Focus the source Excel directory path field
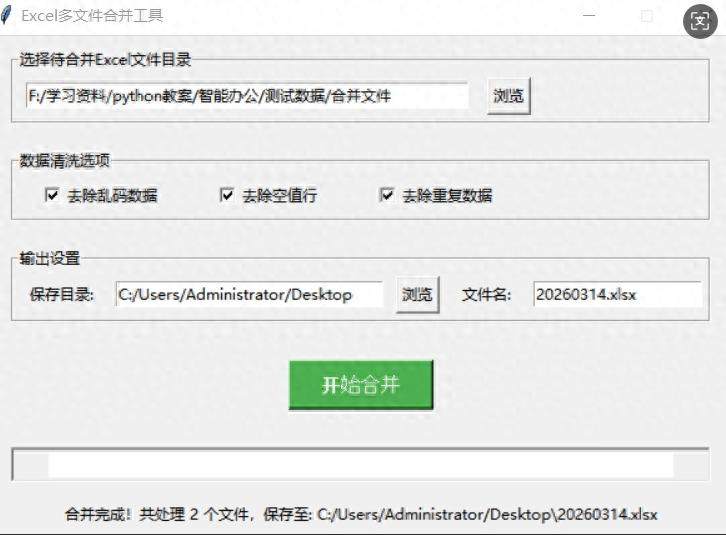 pos(247,96)
